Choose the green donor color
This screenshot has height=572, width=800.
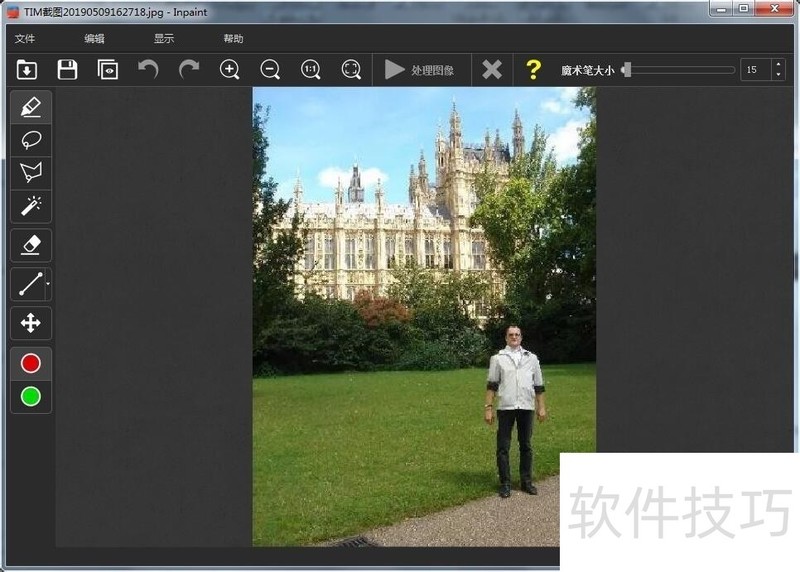(x=31, y=396)
